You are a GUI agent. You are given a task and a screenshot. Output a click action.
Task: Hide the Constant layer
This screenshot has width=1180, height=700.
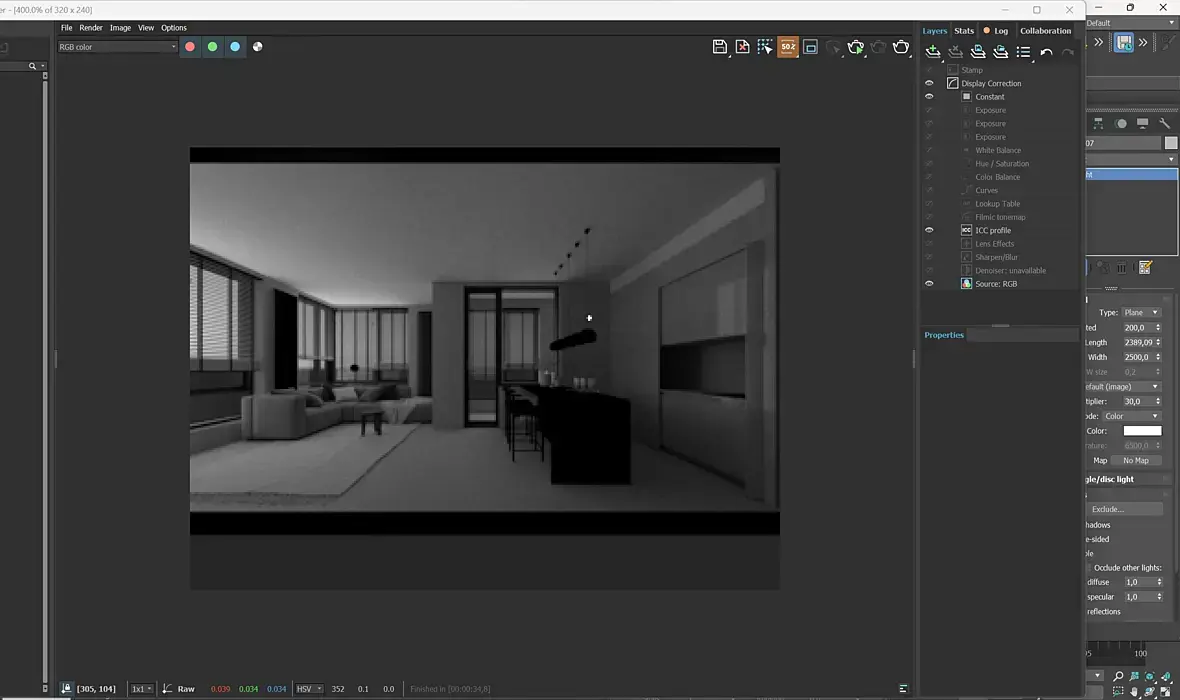point(929,97)
